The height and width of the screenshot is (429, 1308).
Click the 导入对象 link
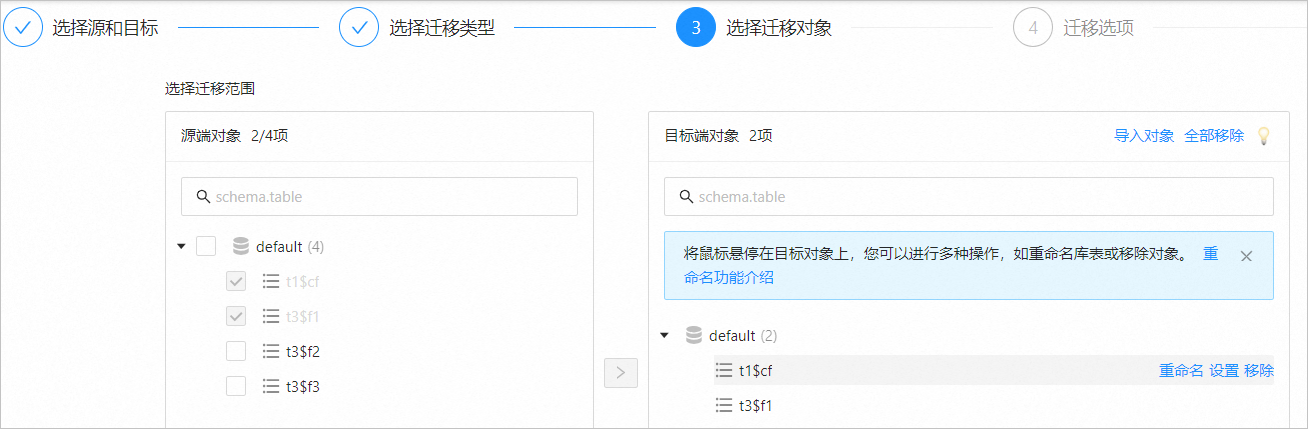[x=1144, y=136]
